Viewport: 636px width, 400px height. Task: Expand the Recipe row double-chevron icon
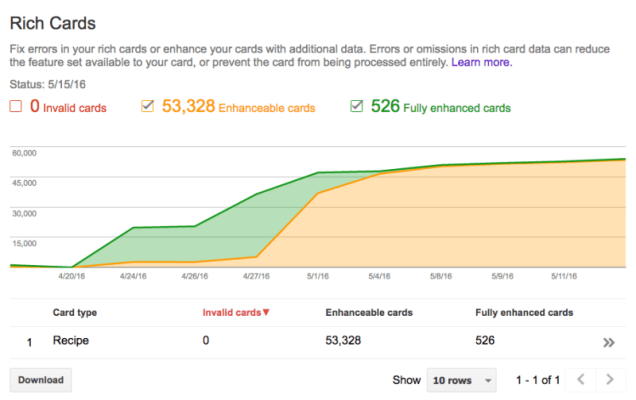[x=608, y=342]
